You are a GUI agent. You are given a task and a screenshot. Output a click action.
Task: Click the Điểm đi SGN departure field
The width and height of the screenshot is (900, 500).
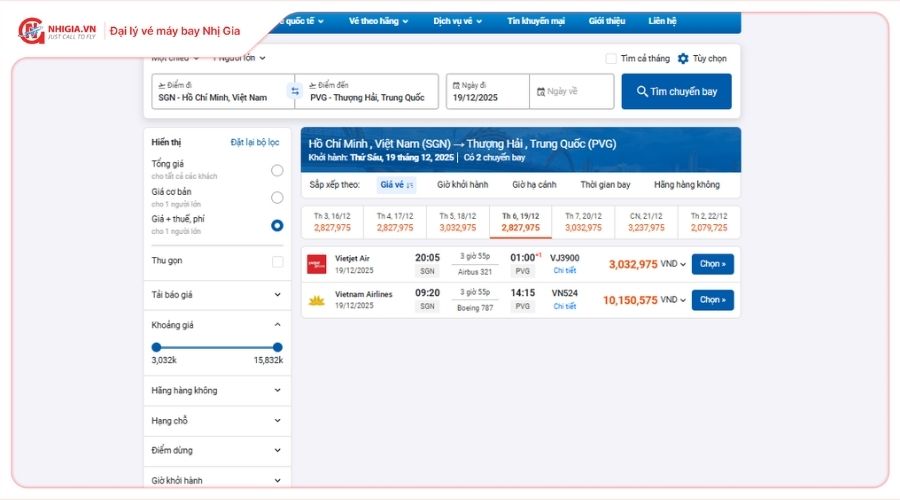[223, 91]
